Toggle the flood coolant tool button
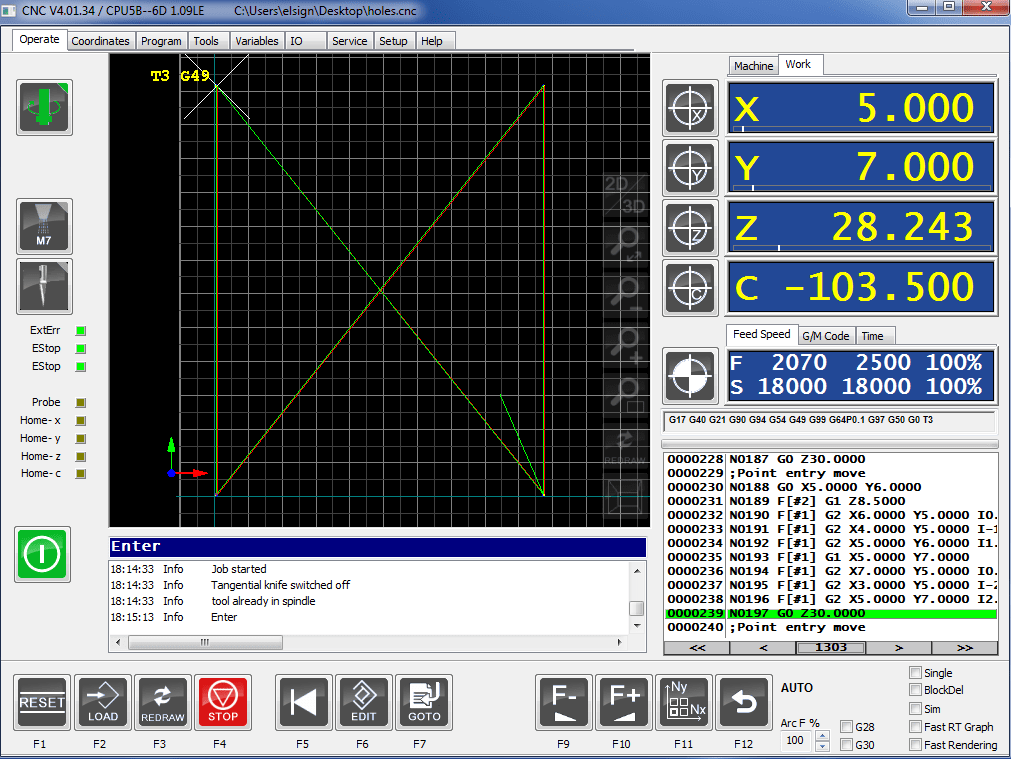The height and width of the screenshot is (759, 1011). click(x=44, y=286)
